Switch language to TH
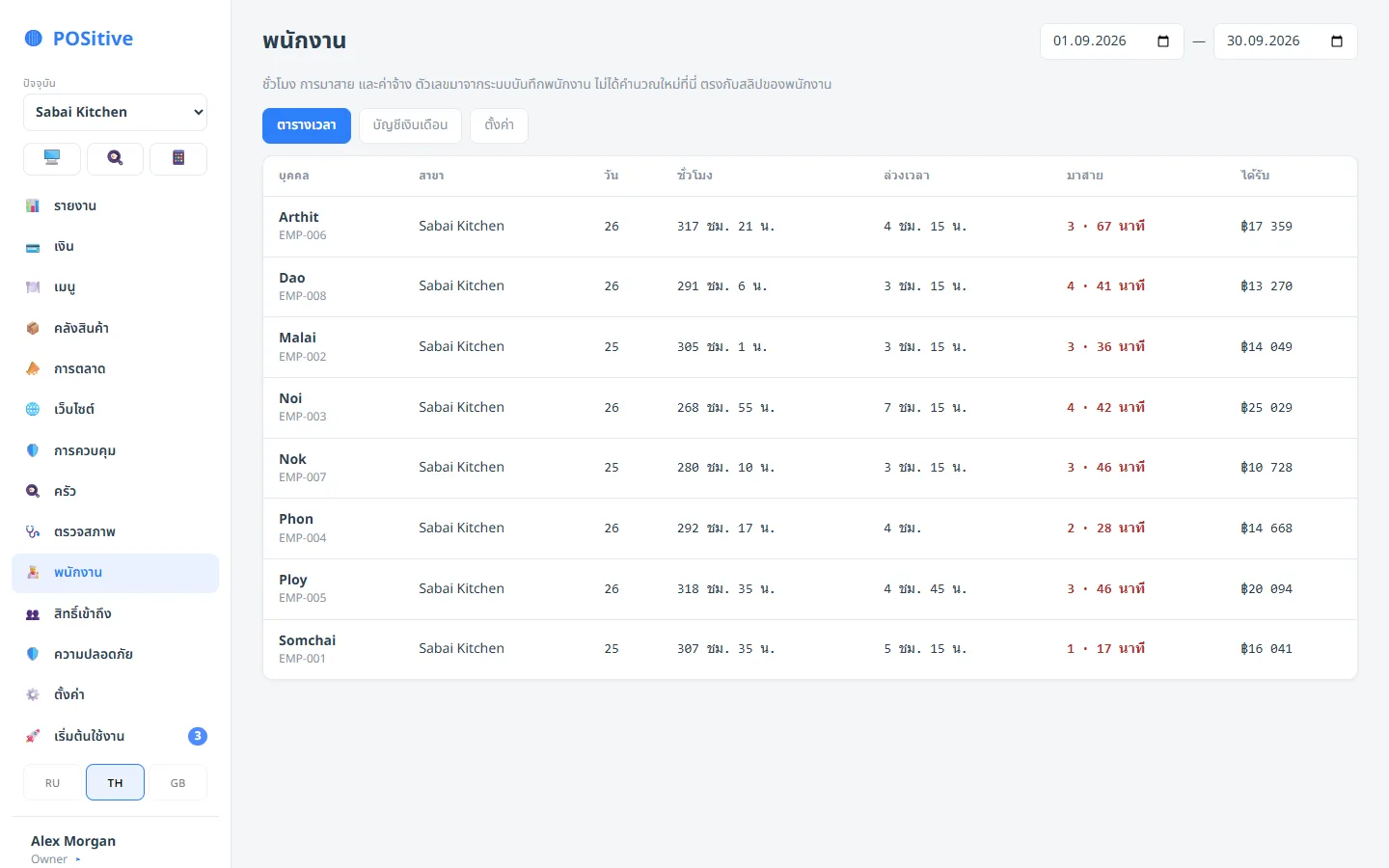 (x=115, y=783)
